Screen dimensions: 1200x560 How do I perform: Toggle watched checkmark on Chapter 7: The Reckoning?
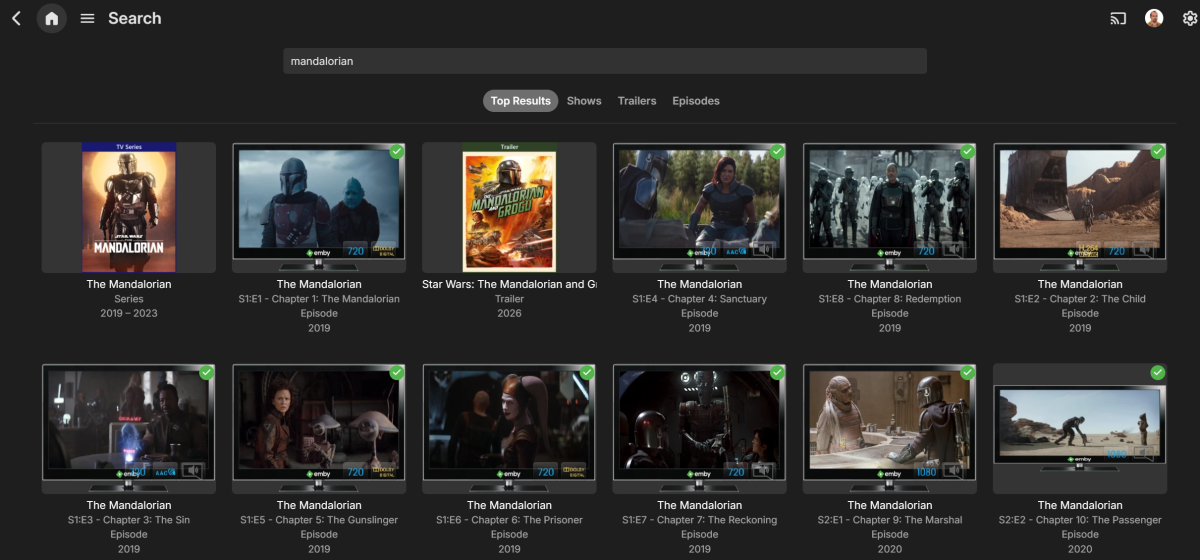coord(777,373)
